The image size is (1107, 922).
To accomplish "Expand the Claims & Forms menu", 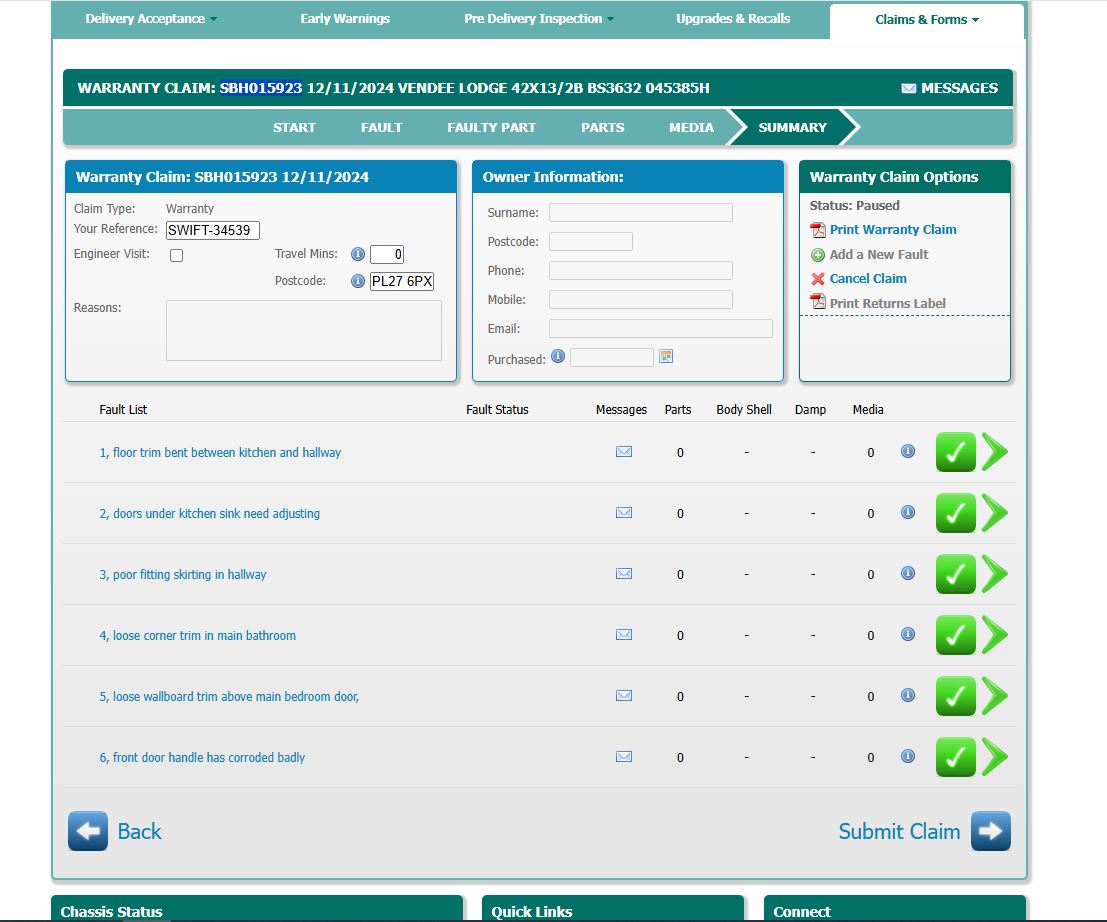I will (x=927, y=20).
